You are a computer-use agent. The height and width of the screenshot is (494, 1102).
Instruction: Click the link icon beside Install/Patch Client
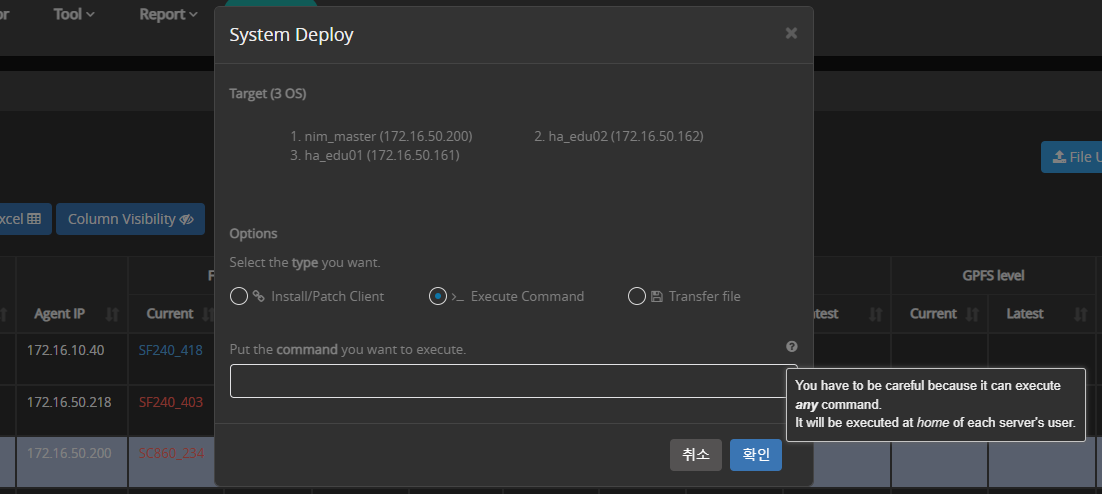[259, 296]
